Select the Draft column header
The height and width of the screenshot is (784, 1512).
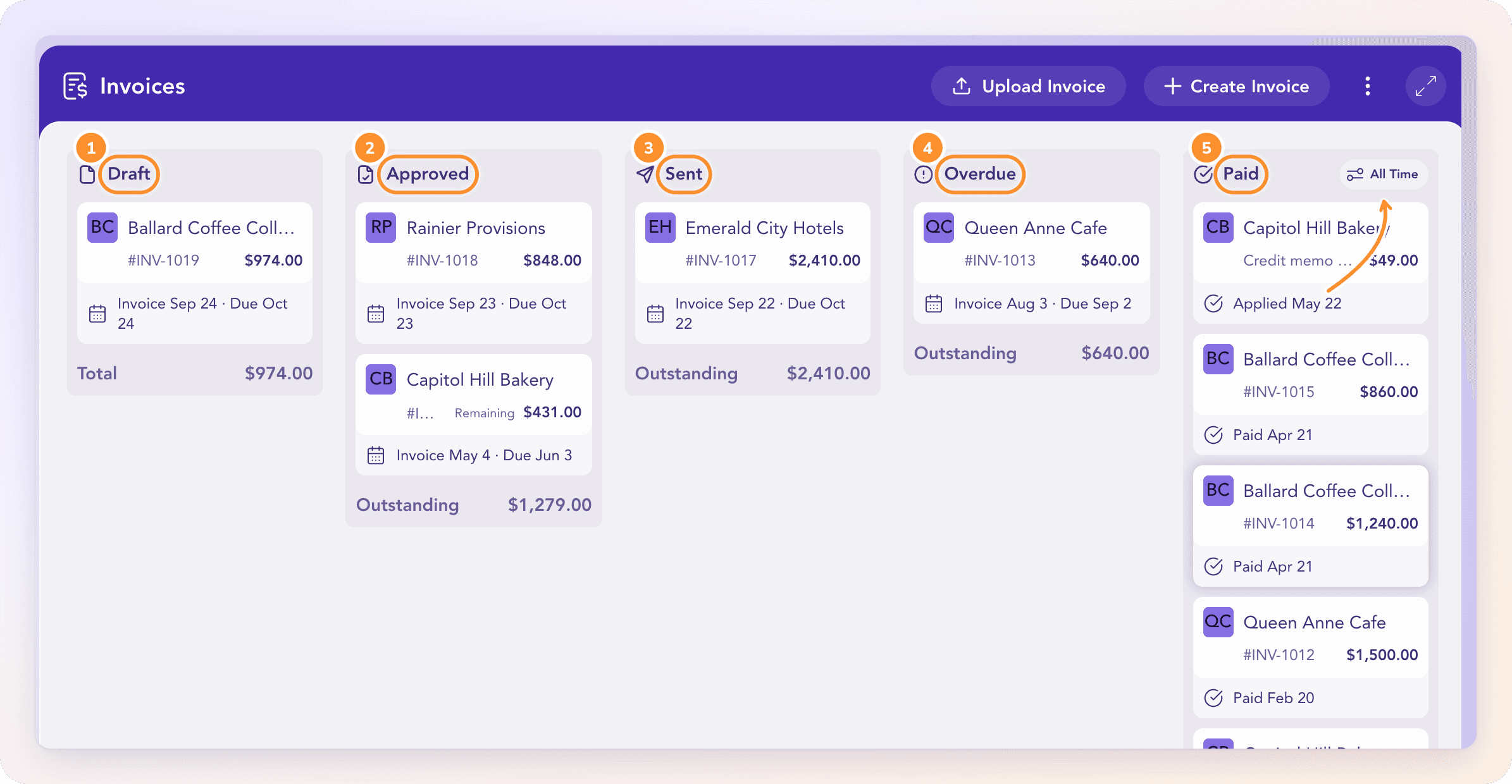point(129,174)
